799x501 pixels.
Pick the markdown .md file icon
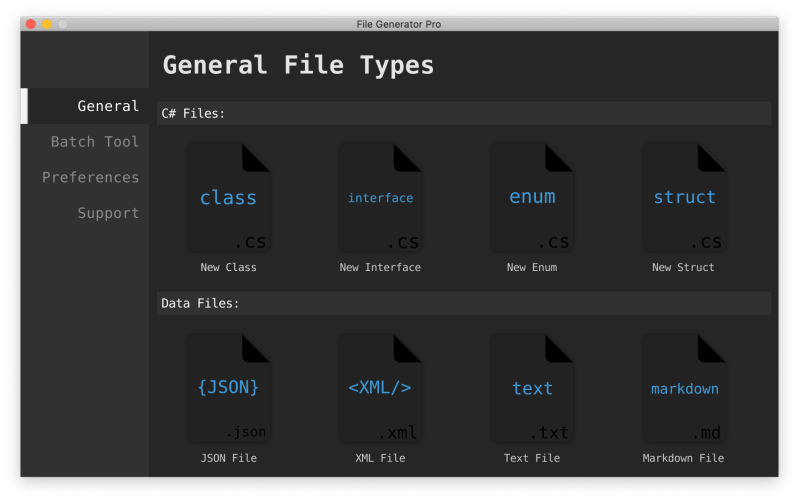[x=684, y=388]
